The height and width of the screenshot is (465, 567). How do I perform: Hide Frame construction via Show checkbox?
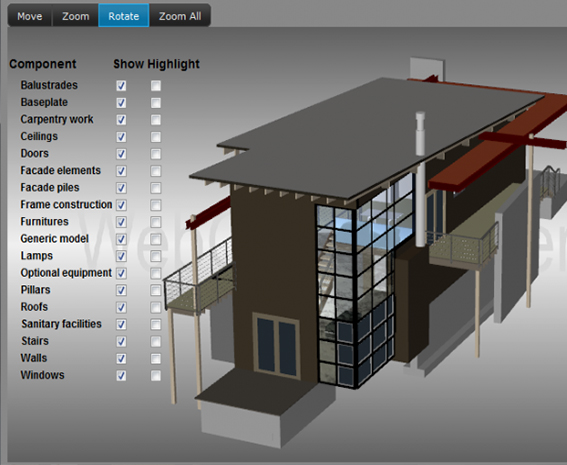121,205
